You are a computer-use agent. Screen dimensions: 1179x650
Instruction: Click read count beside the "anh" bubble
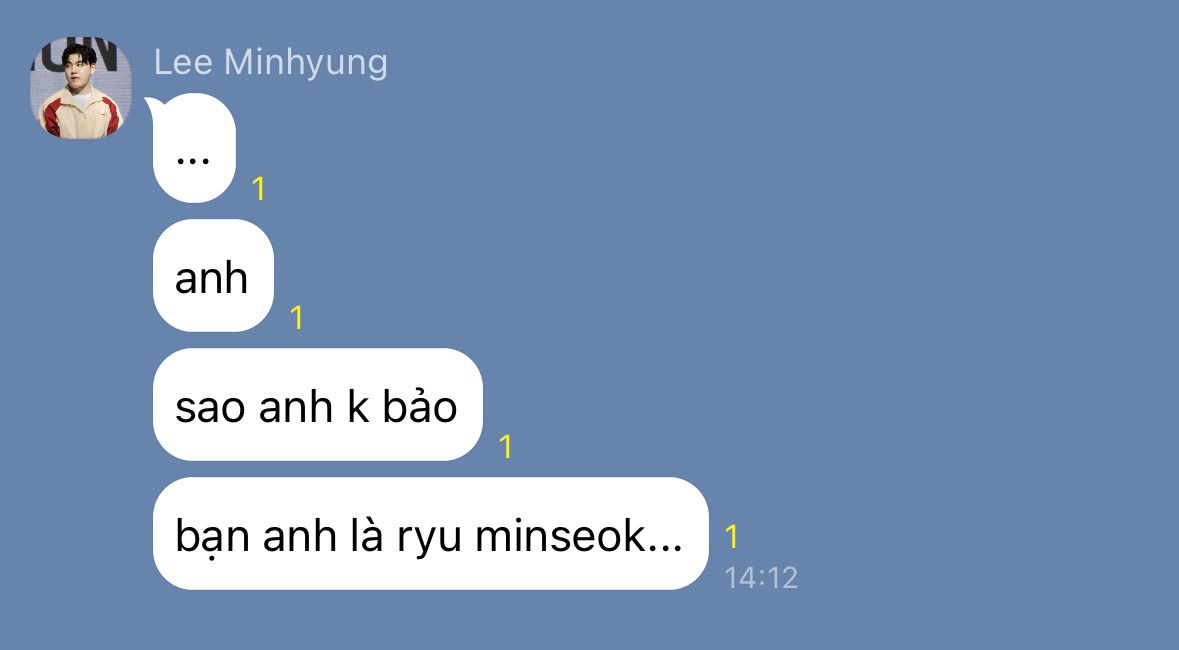(x=297, y=317)
